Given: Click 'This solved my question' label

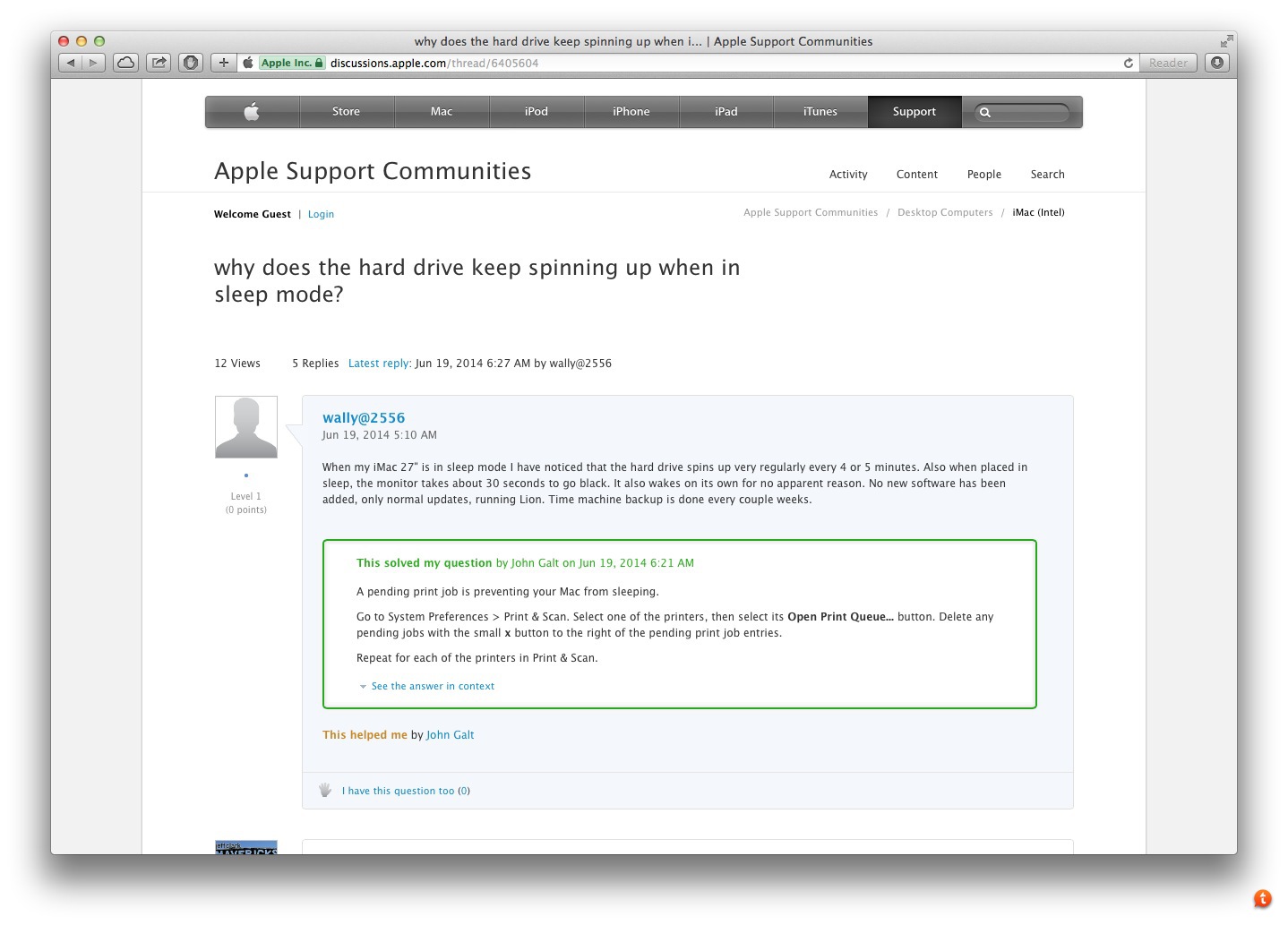Looking at the screenshot, I should point(425,563).
